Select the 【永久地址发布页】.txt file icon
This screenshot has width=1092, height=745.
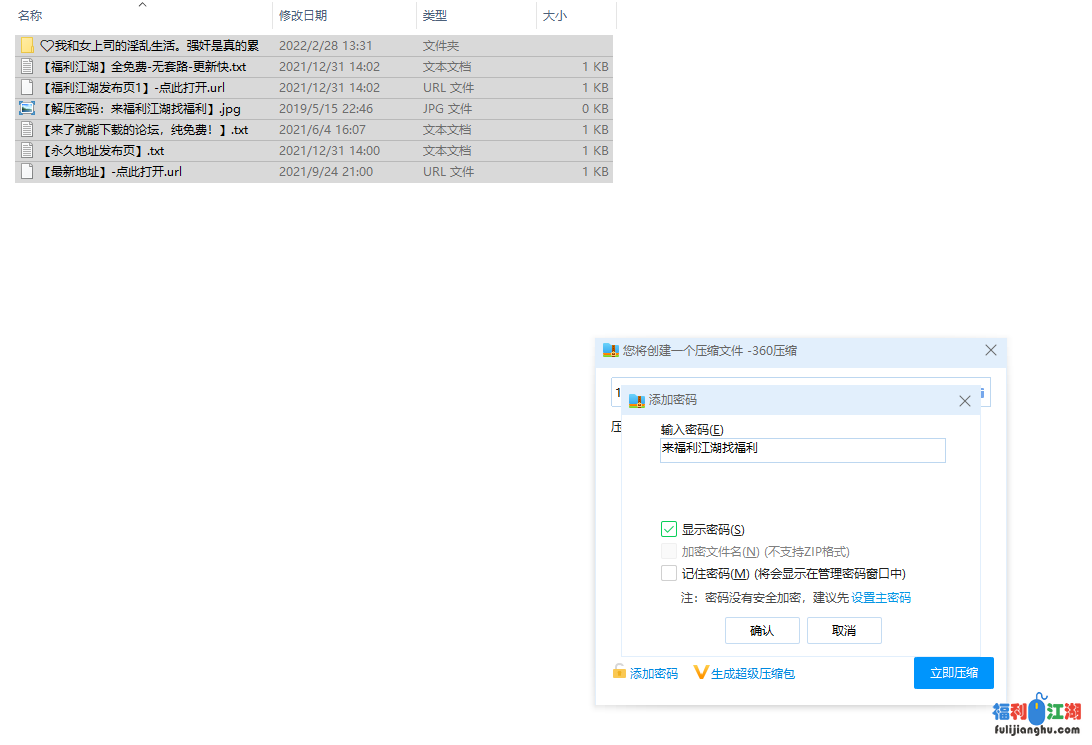click(27, 151)
